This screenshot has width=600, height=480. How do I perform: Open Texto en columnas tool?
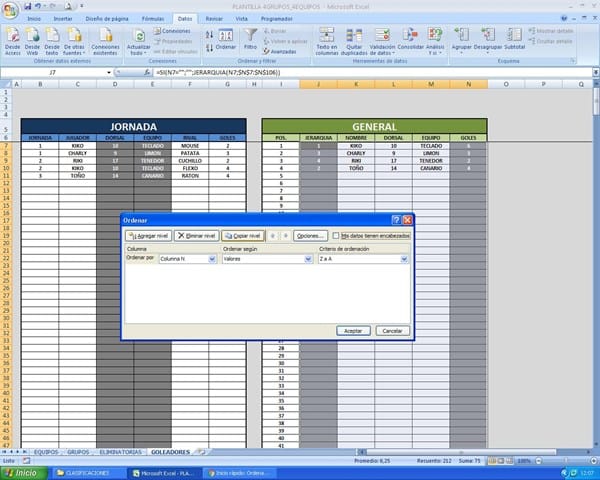point(326,38)
